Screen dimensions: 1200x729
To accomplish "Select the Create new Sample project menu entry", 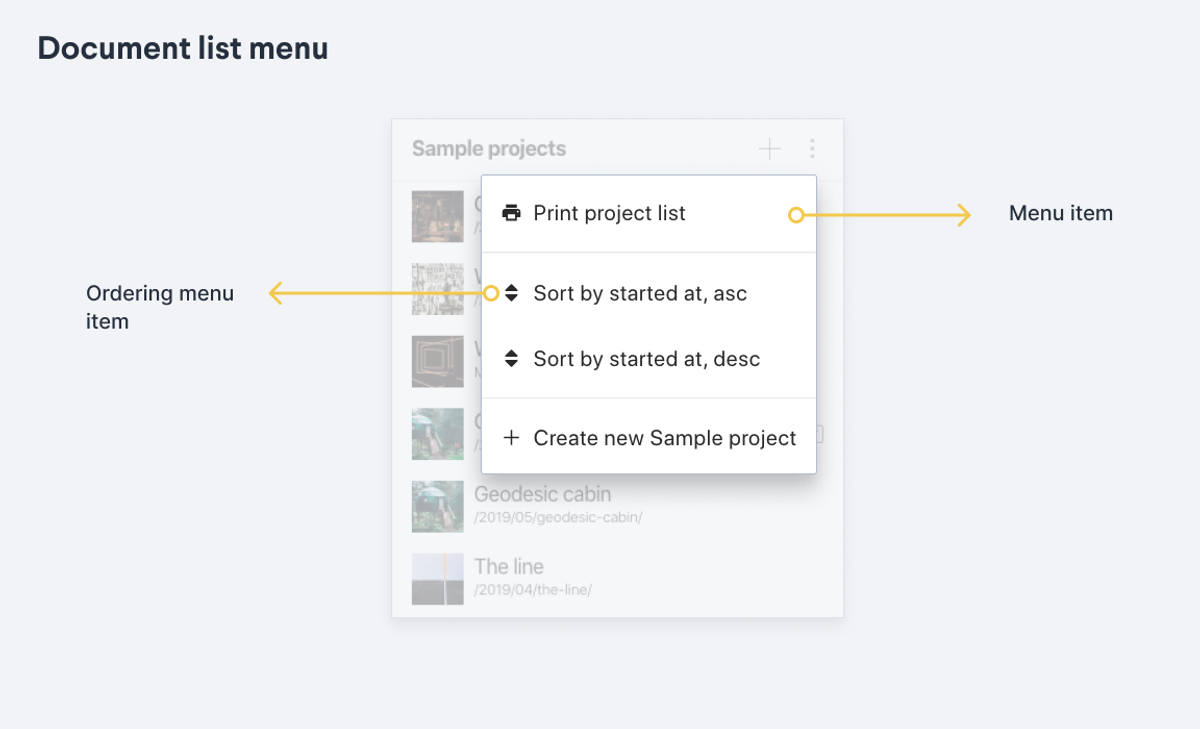I will coord(665,437).
